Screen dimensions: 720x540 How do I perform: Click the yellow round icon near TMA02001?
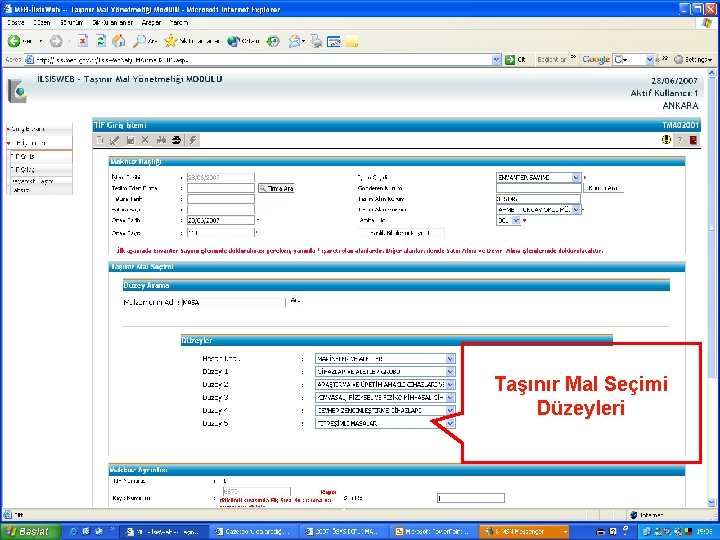[666, 140]
